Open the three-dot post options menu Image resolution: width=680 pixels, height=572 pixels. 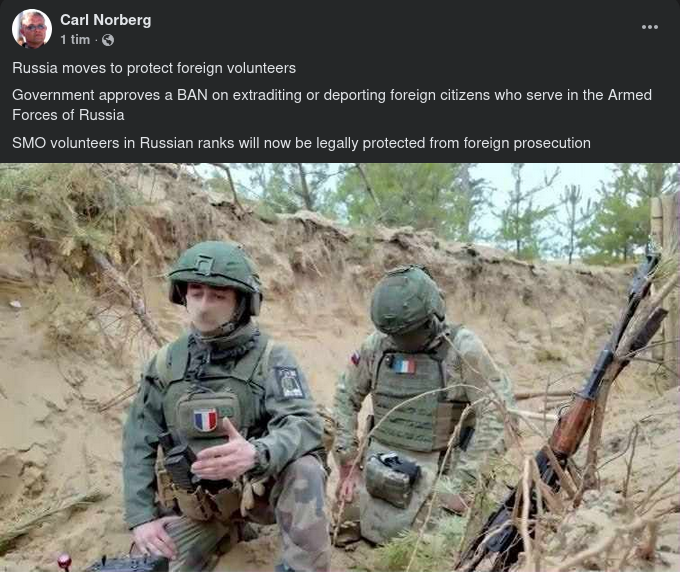(x=650, y=27)
